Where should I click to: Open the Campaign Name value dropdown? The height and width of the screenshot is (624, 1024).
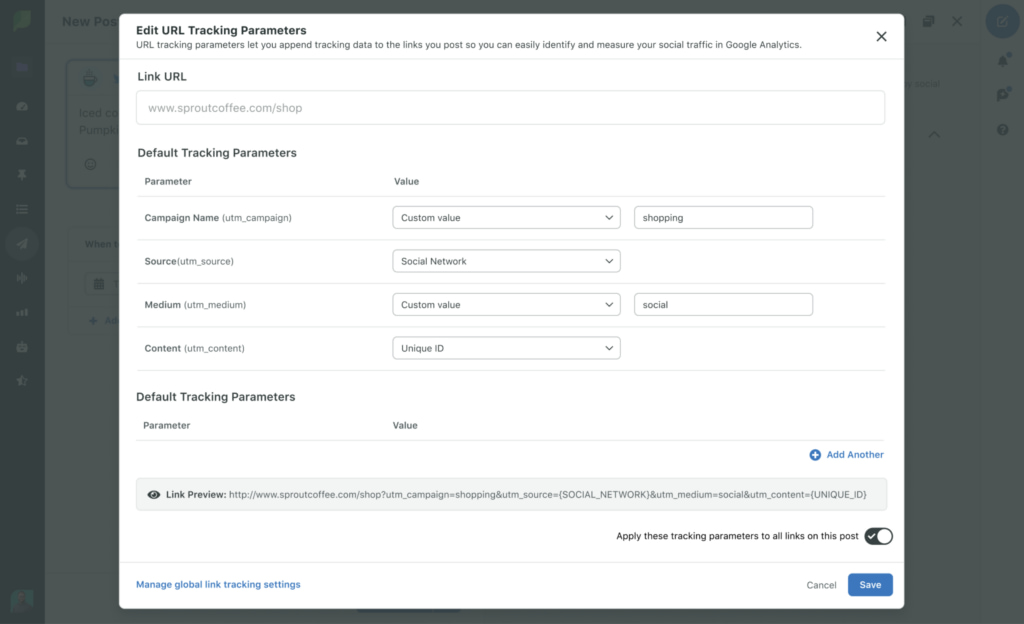click(x=506, y=217)
